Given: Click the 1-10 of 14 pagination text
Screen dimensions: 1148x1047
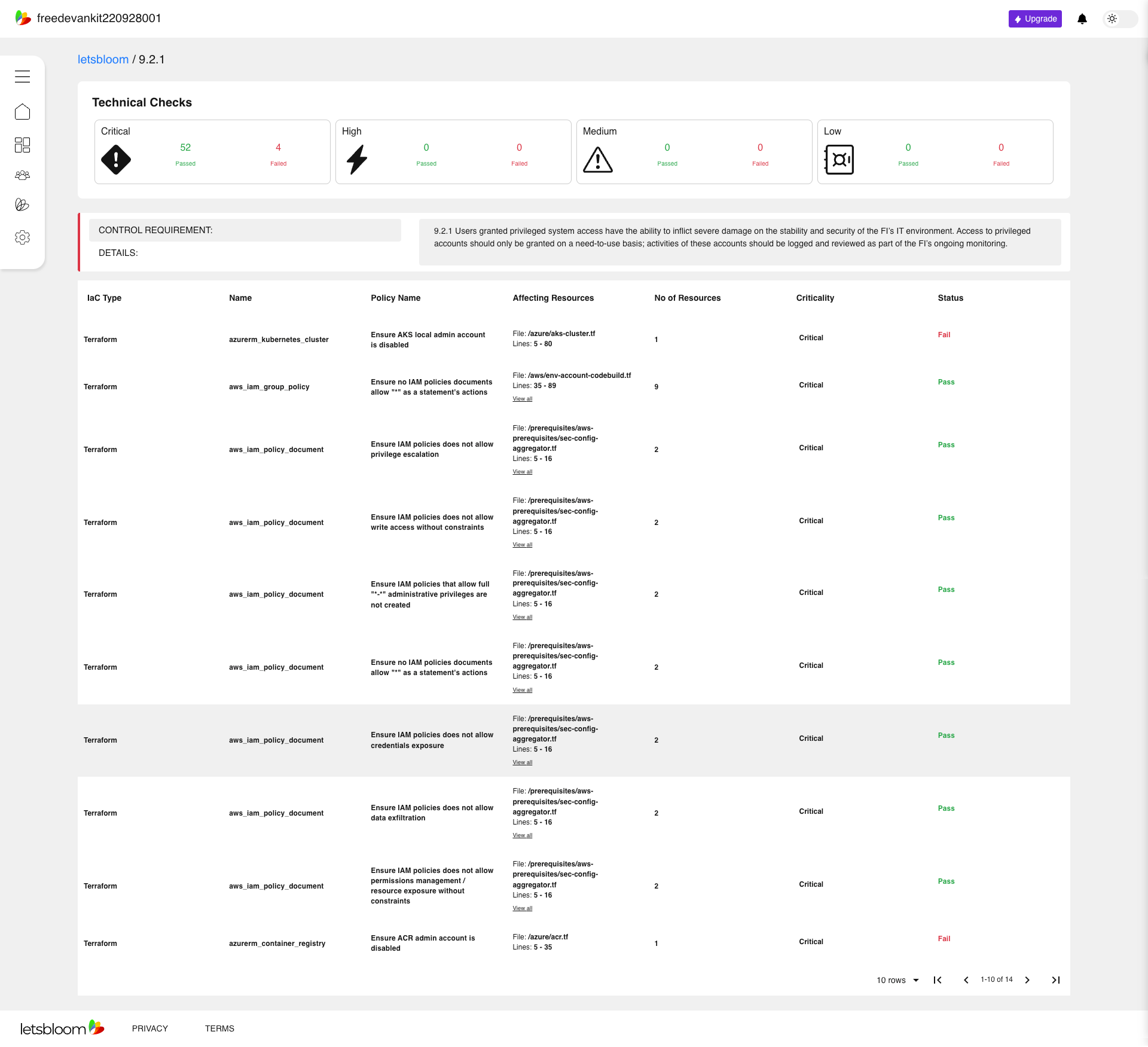Looking at the screenshot, I should tap(996, 979).
